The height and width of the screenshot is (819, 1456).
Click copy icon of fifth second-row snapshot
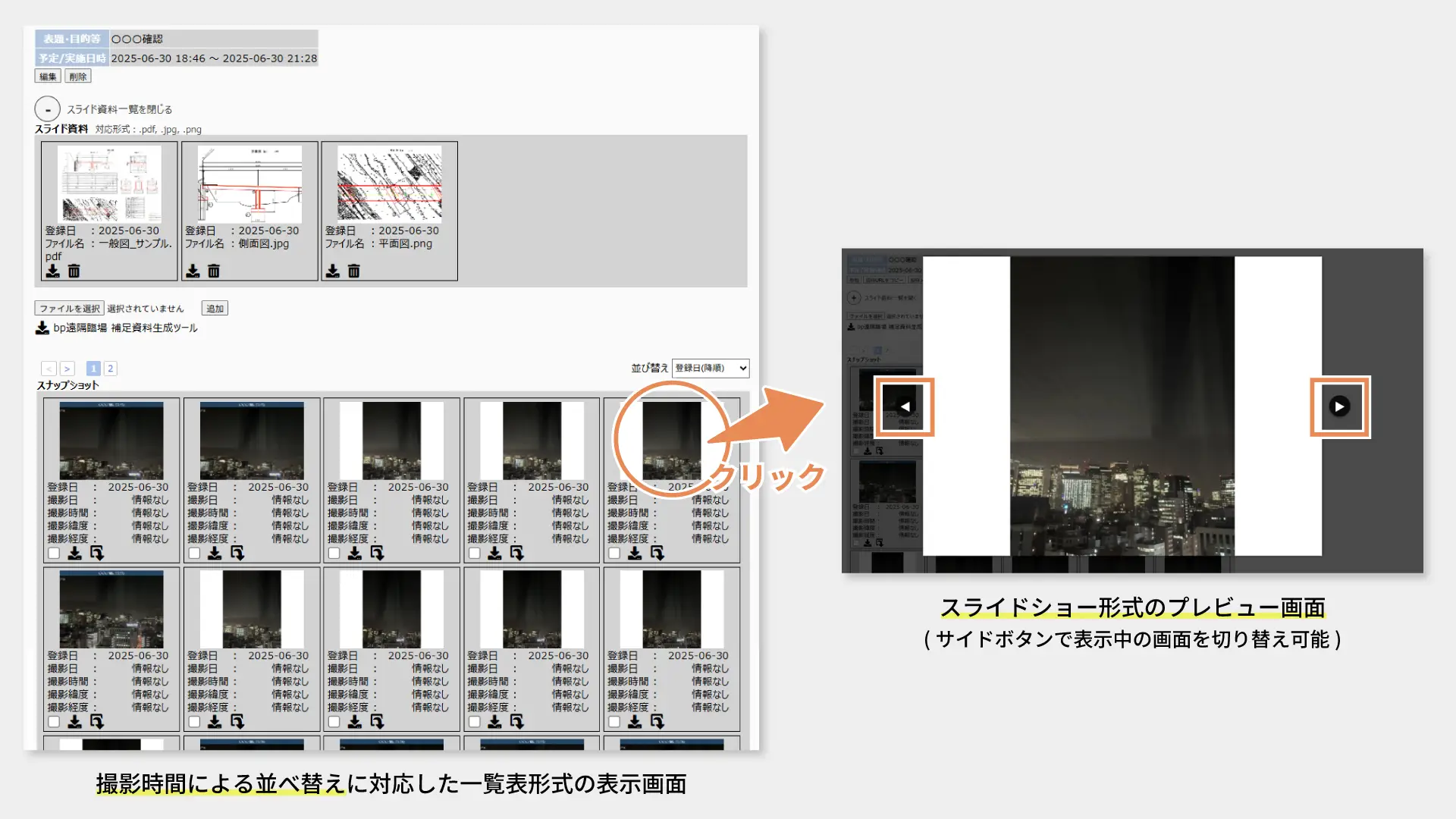point(657,722)
